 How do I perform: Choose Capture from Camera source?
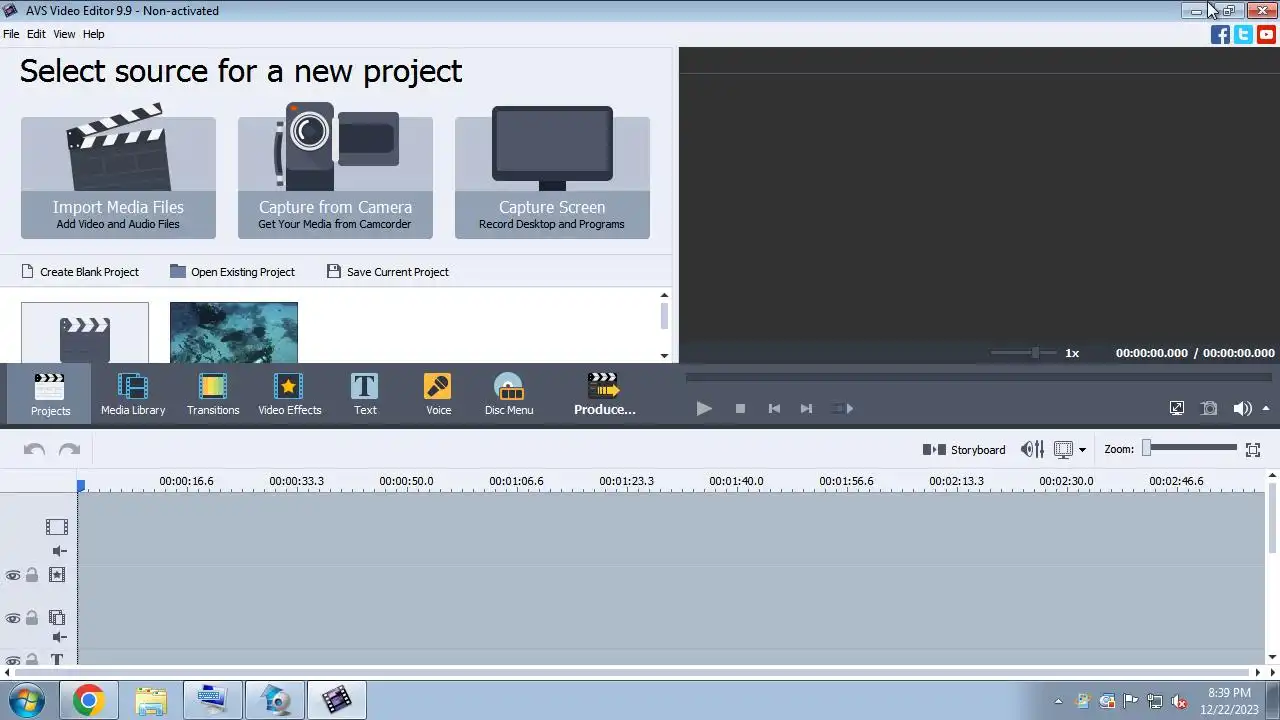coord(335,172)
